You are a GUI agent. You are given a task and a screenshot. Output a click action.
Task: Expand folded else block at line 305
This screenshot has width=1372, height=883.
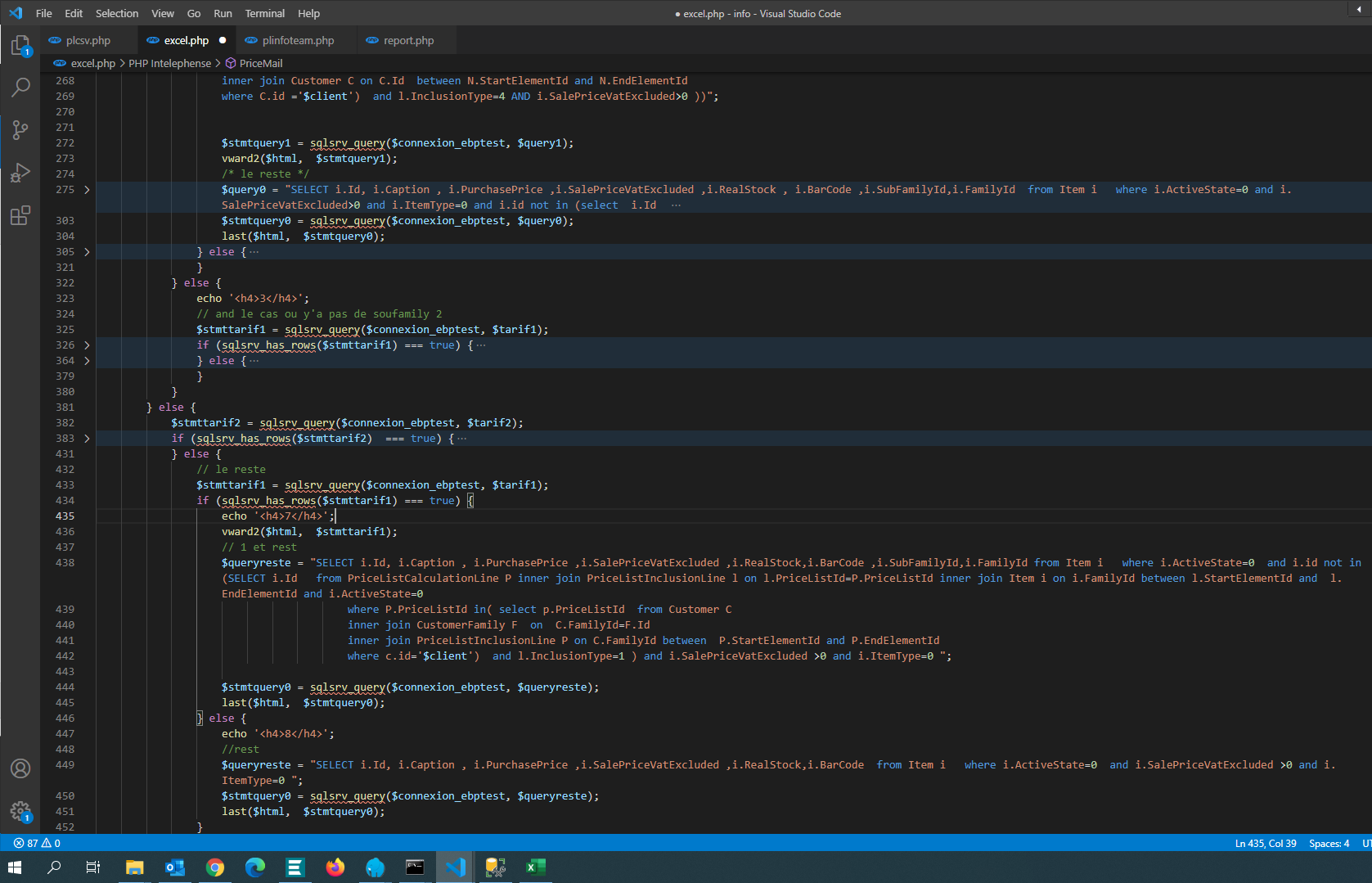[87, 252]
